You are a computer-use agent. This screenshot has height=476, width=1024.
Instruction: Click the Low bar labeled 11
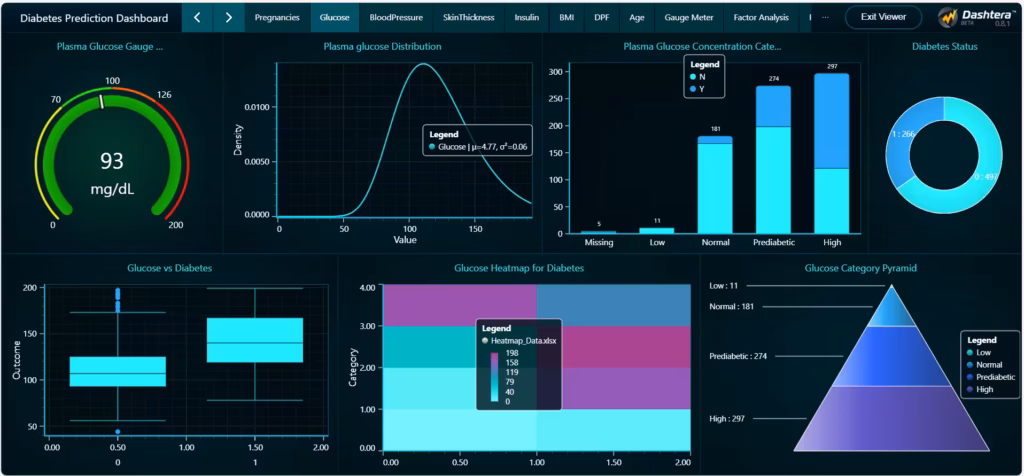[657, 230]
